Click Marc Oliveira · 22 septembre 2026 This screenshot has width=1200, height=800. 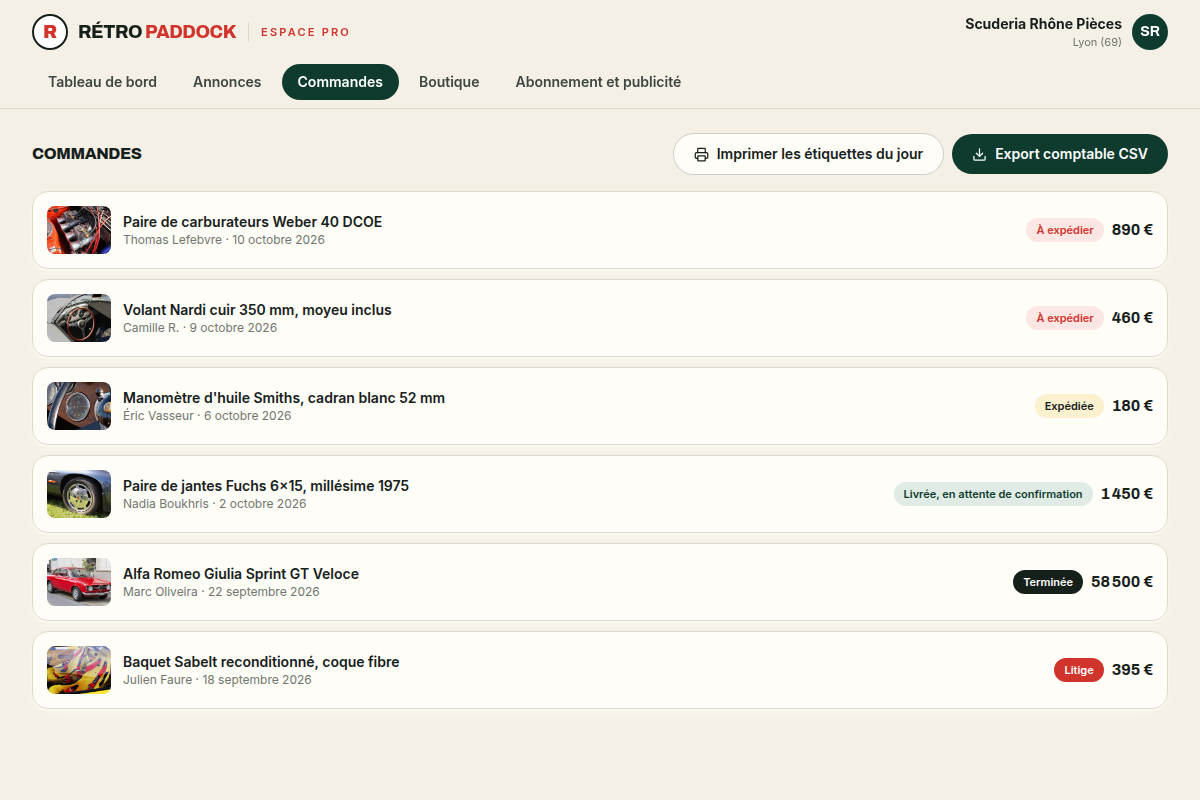coord(221,592)
